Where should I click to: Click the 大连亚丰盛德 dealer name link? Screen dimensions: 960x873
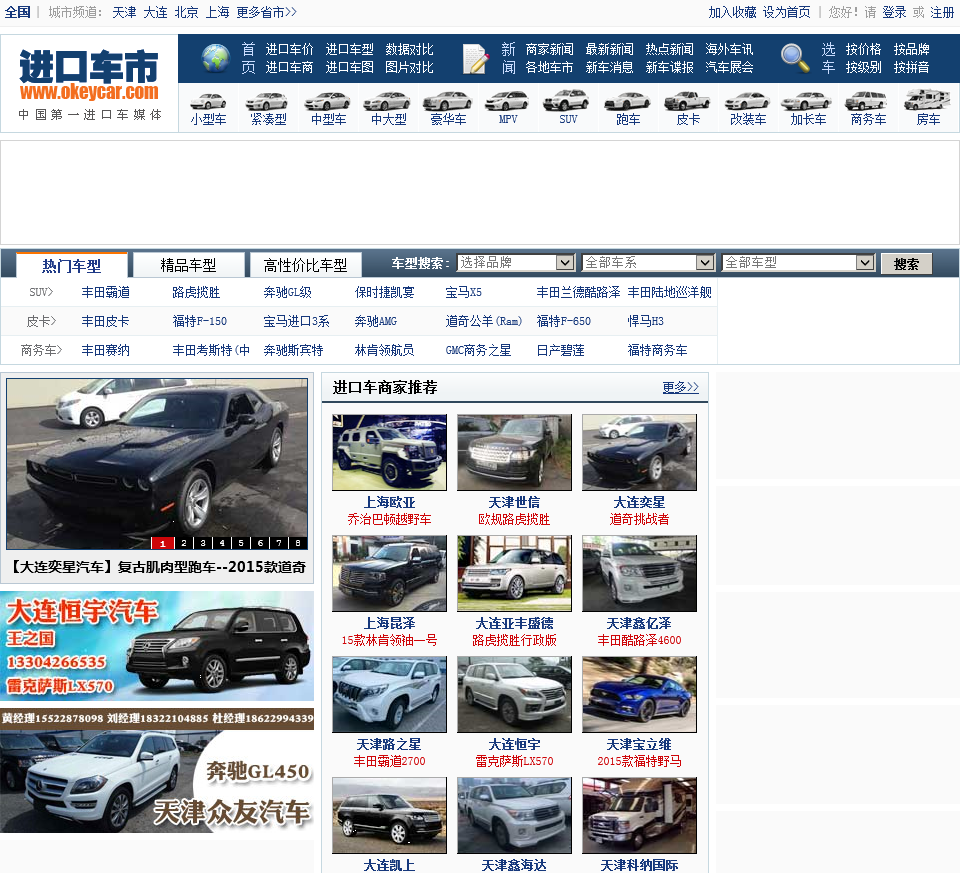(x=514, y=623)
